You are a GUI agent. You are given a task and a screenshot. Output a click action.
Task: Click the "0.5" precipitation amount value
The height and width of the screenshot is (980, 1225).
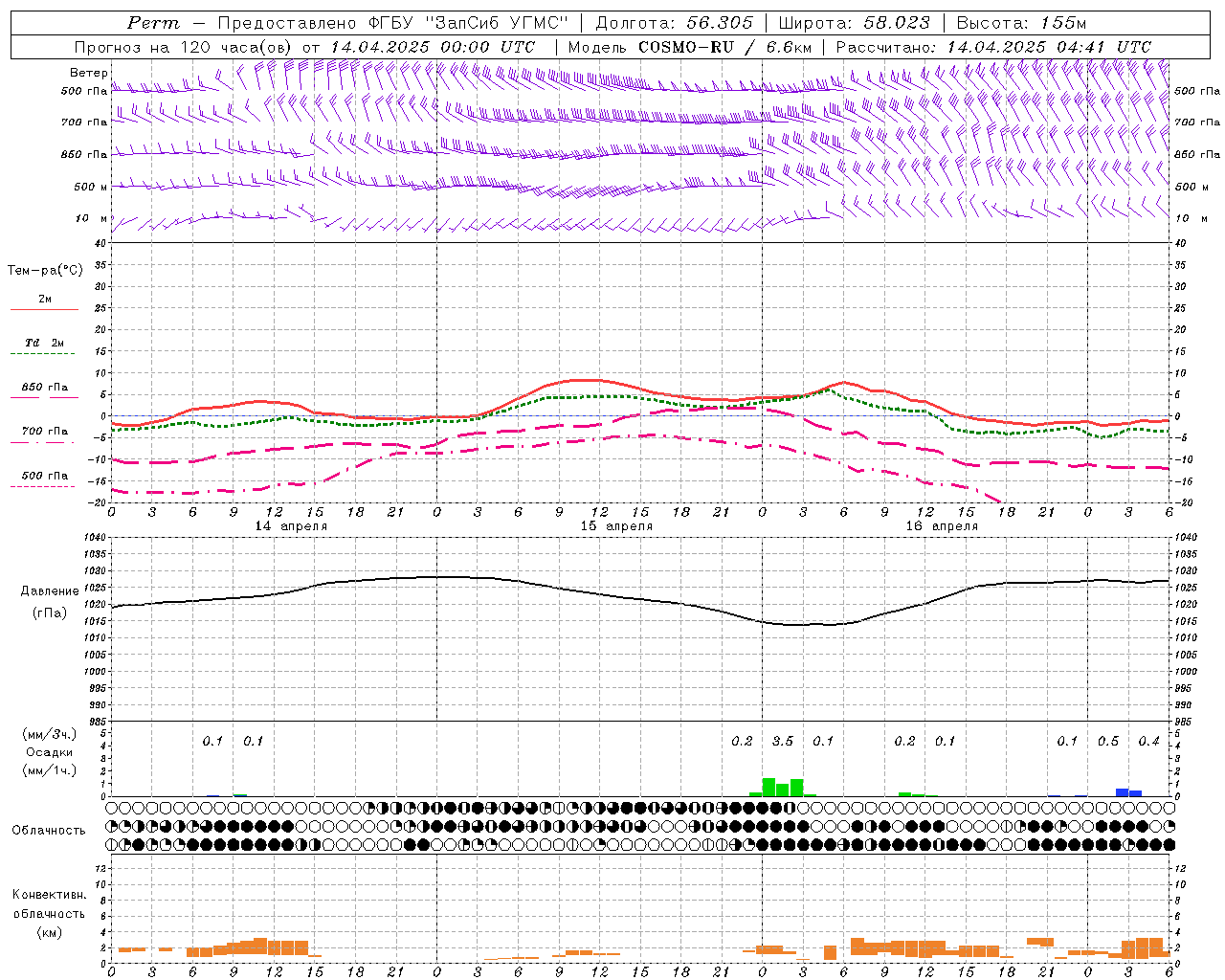coord(1108,742)
